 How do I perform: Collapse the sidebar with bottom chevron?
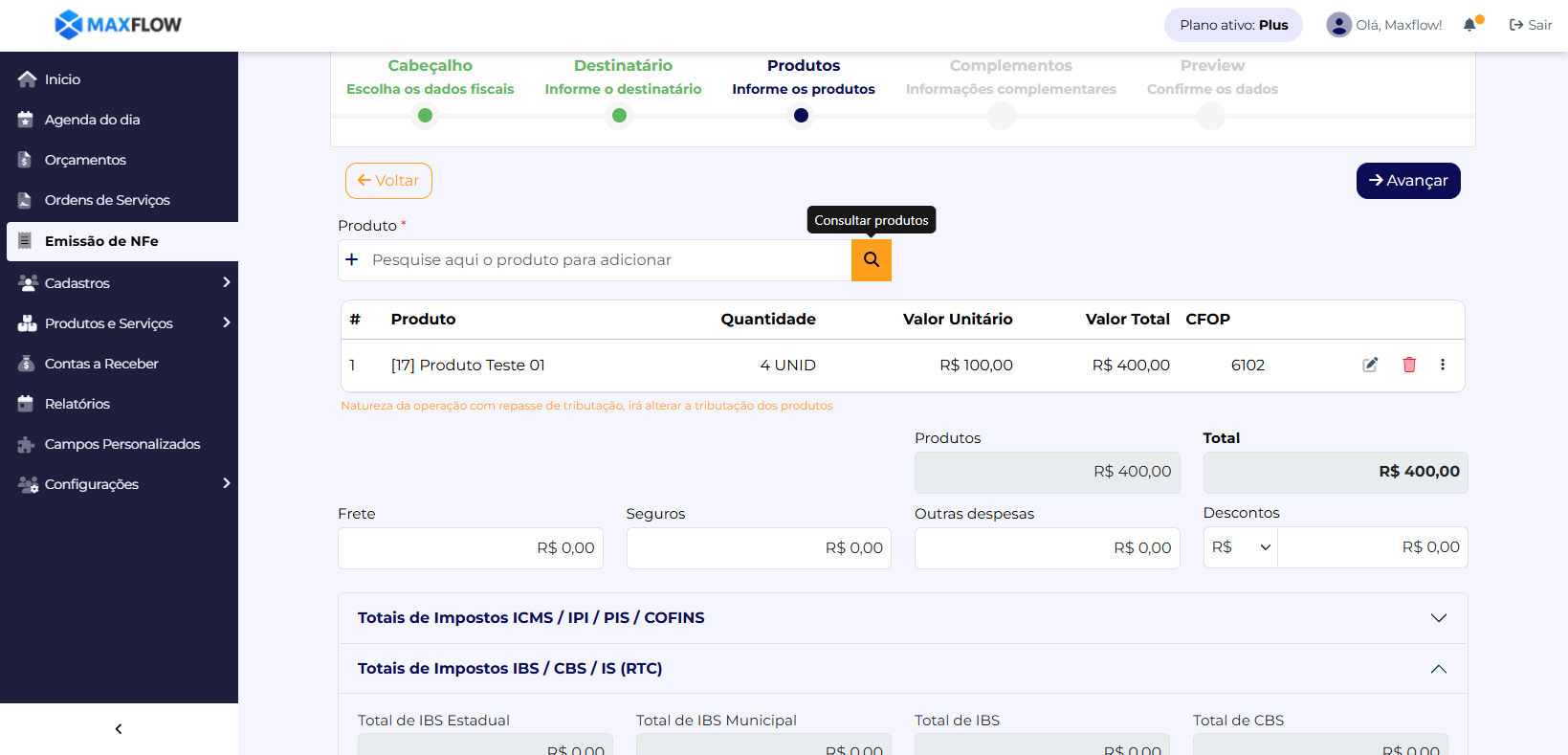click(x=119, y=729)
